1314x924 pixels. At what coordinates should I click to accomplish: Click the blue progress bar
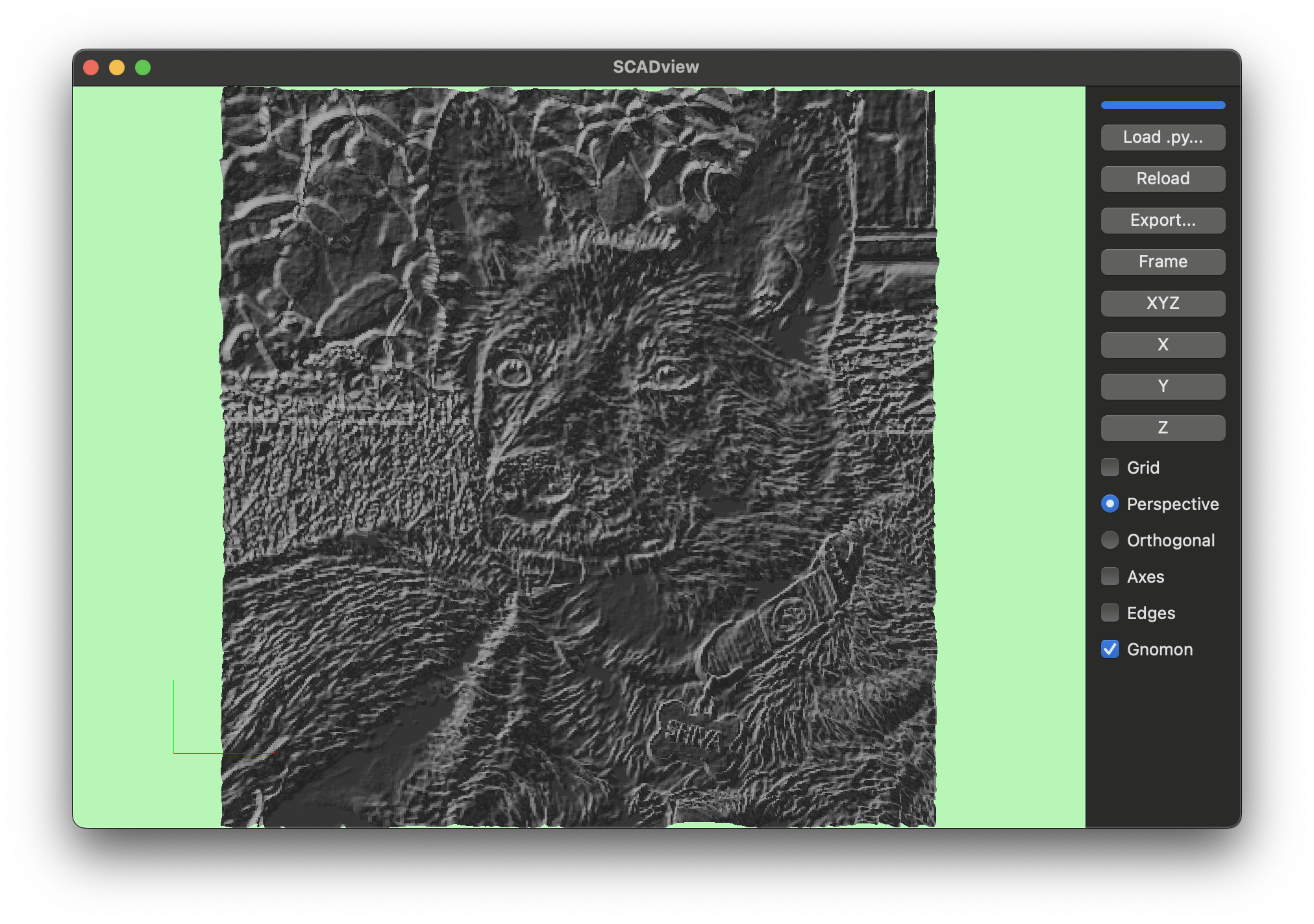tap(1162, 104)
